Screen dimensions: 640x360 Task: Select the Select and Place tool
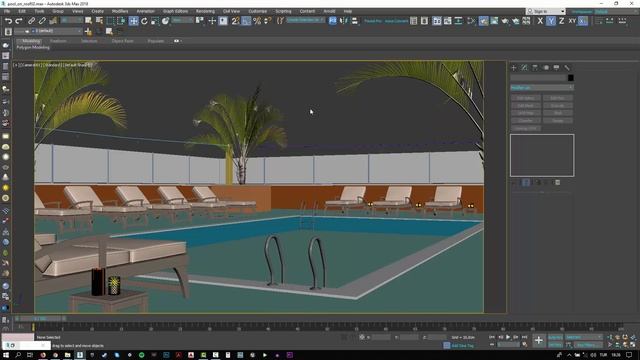pyautogui.click(x=165, y=21)
